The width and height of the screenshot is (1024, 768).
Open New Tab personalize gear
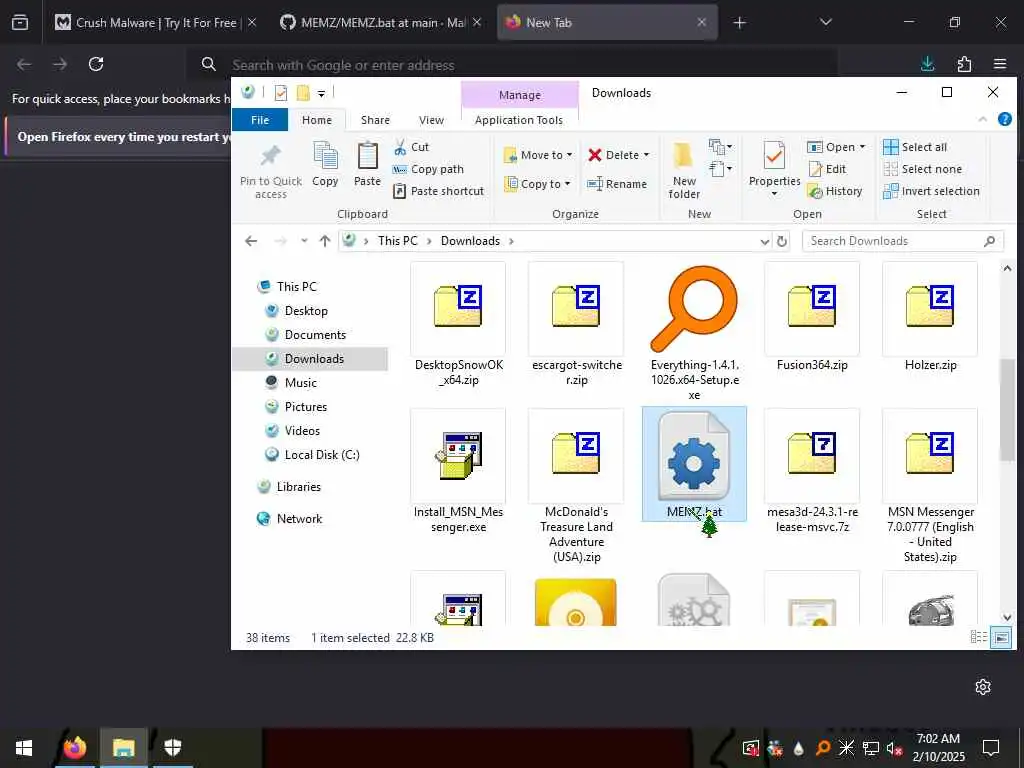click(x=983, y=686)
